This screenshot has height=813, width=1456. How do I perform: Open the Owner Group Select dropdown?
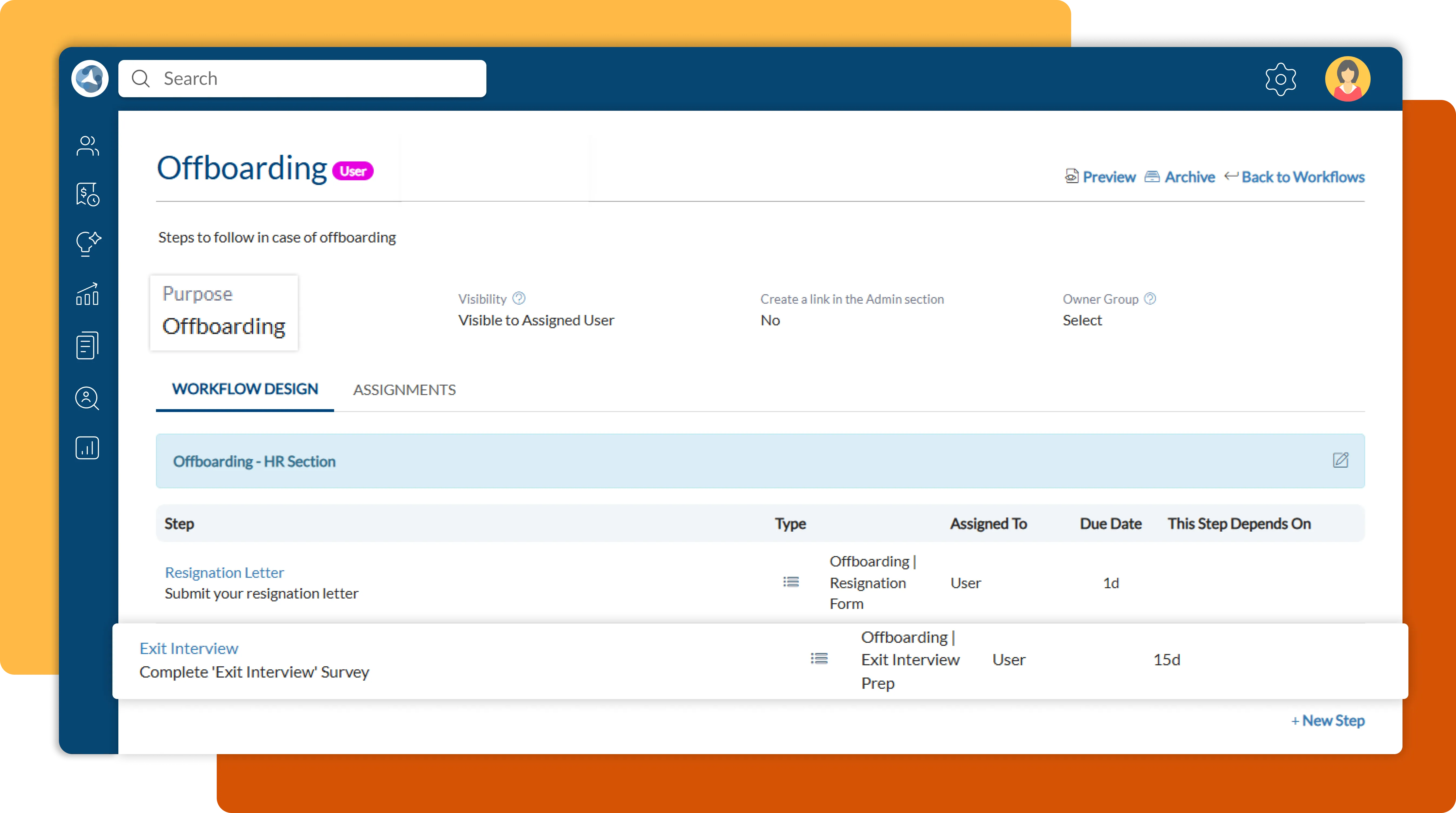coord(1082,320)
